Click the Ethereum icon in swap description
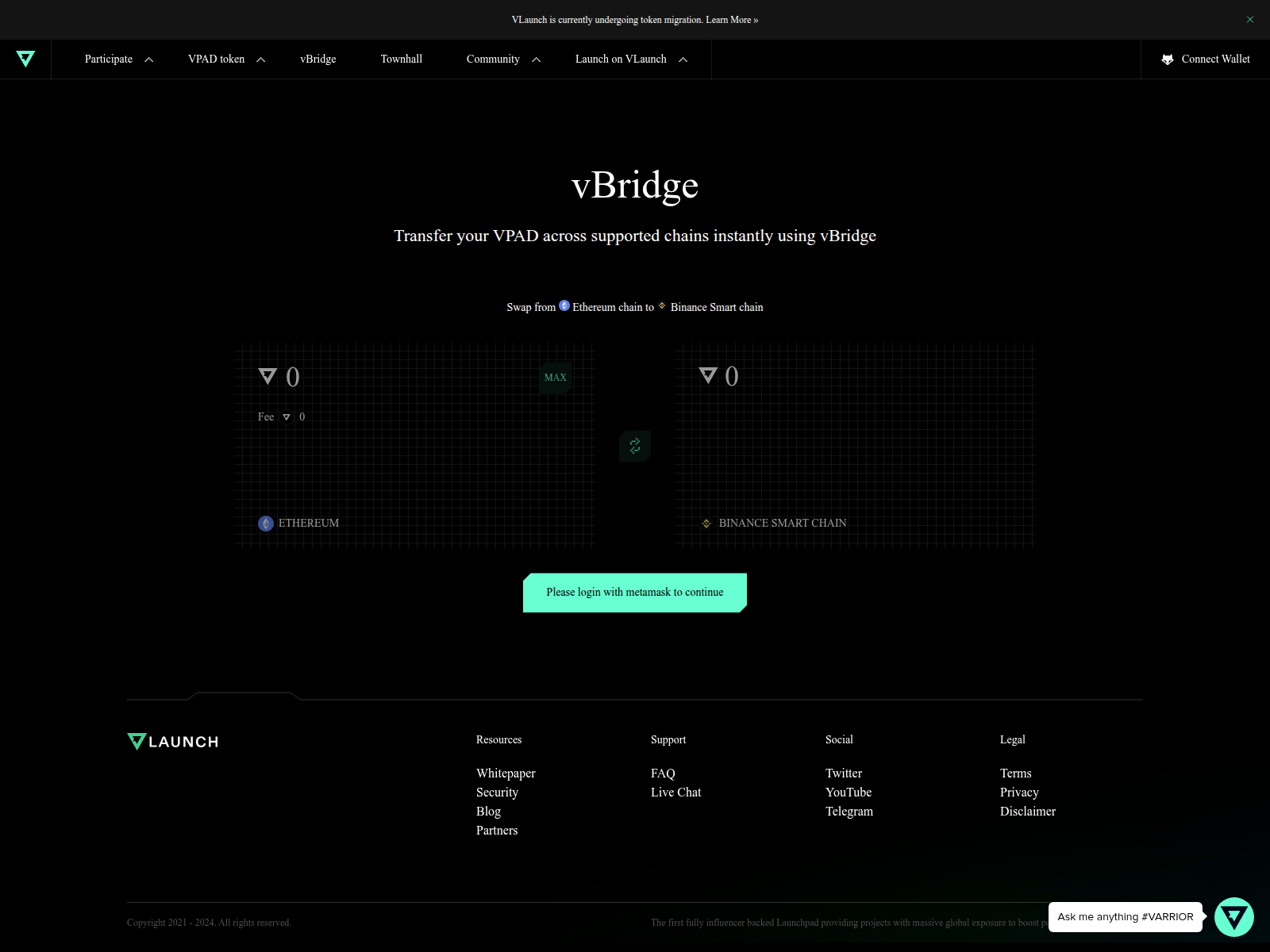Screen dimensions: 1270x952 564,305
